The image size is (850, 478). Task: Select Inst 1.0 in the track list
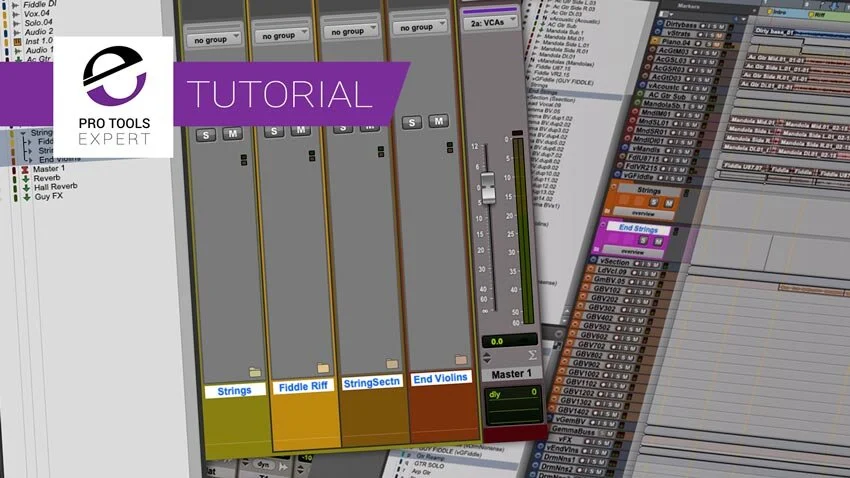(39, 41)
